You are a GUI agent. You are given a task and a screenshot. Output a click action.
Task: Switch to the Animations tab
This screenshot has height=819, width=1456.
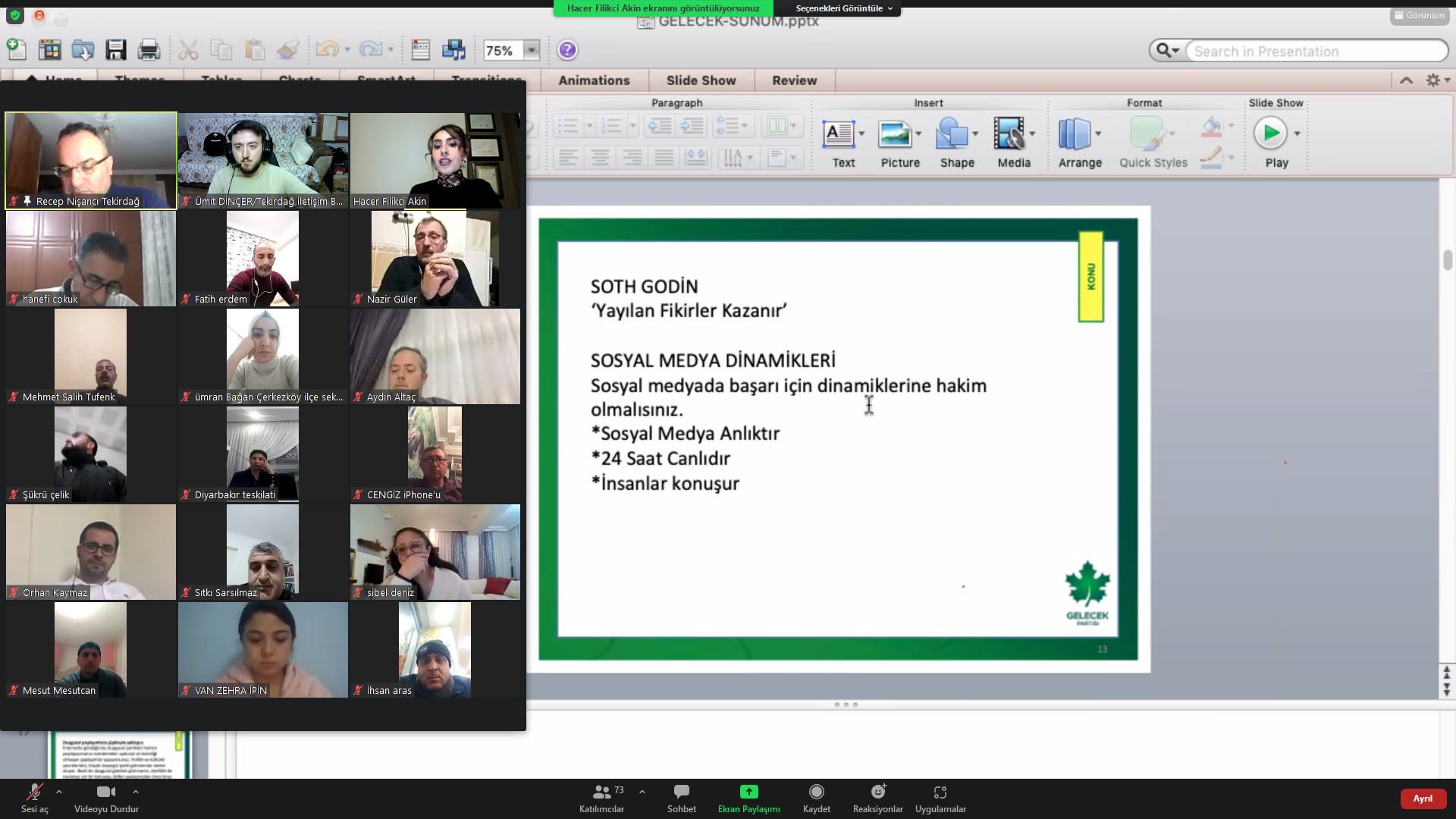[x=594, y=80]
